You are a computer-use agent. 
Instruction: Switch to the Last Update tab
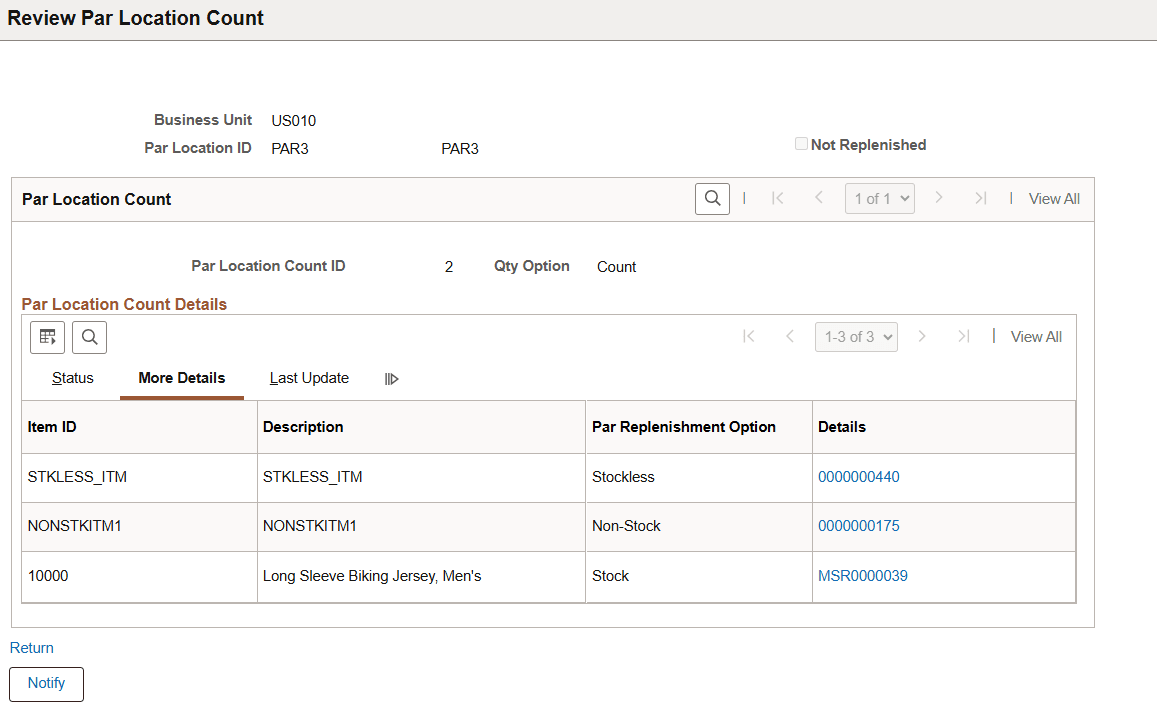(309, 378)
